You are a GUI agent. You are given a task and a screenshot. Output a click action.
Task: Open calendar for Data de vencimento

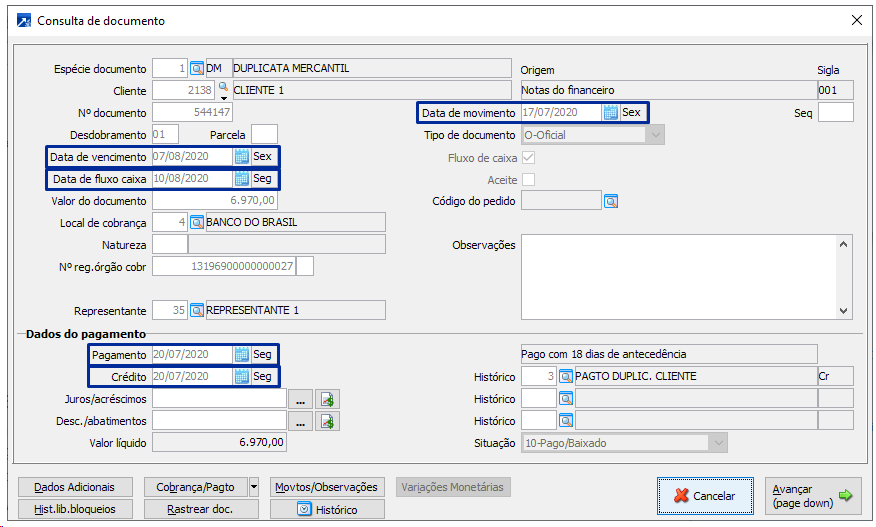point(241,157)
